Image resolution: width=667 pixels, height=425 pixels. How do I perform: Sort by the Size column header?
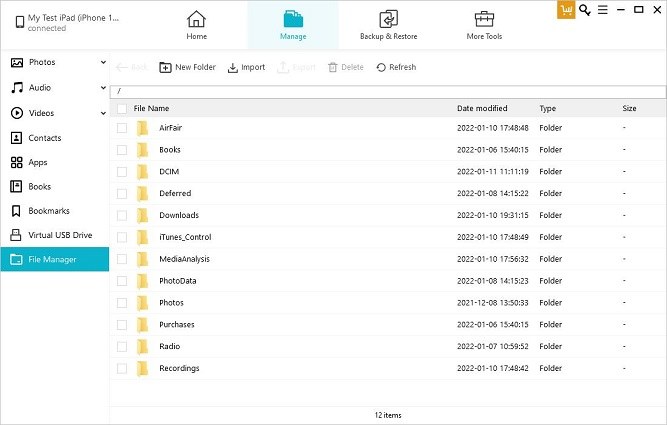point(629,108)
